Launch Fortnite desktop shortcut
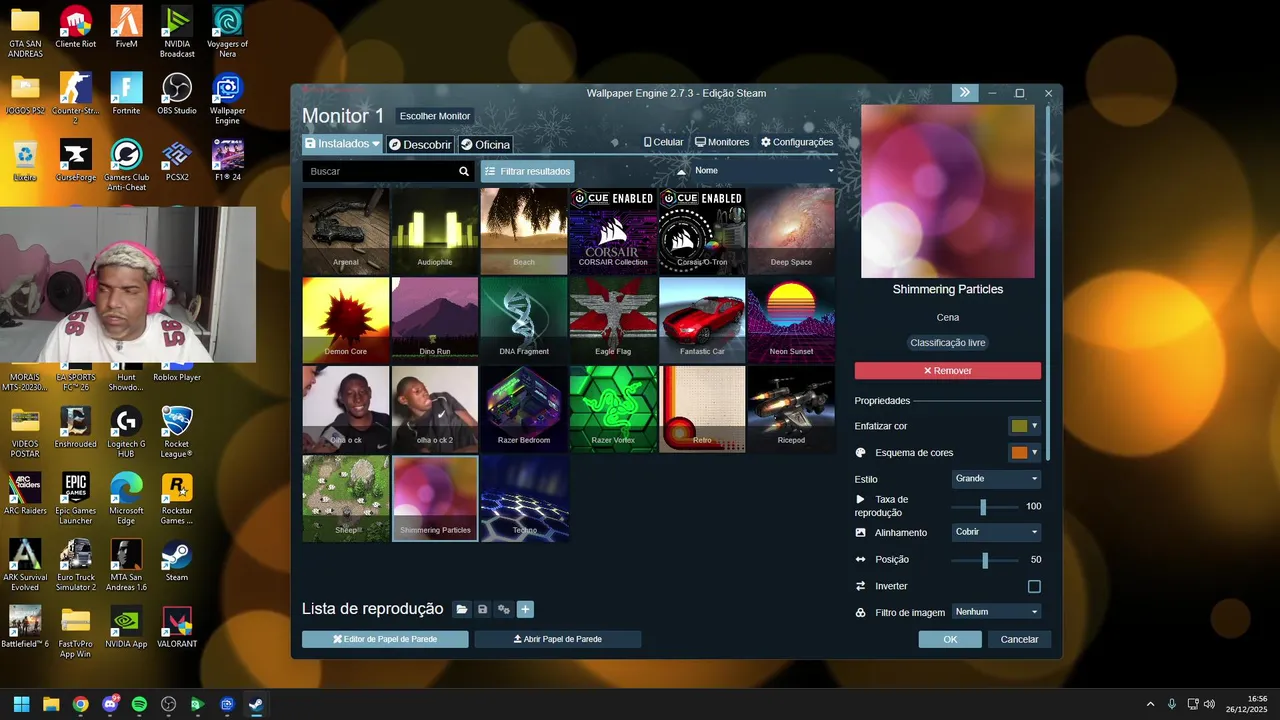The width and height of the screenshot is (1280, 720). click(126, 94)
